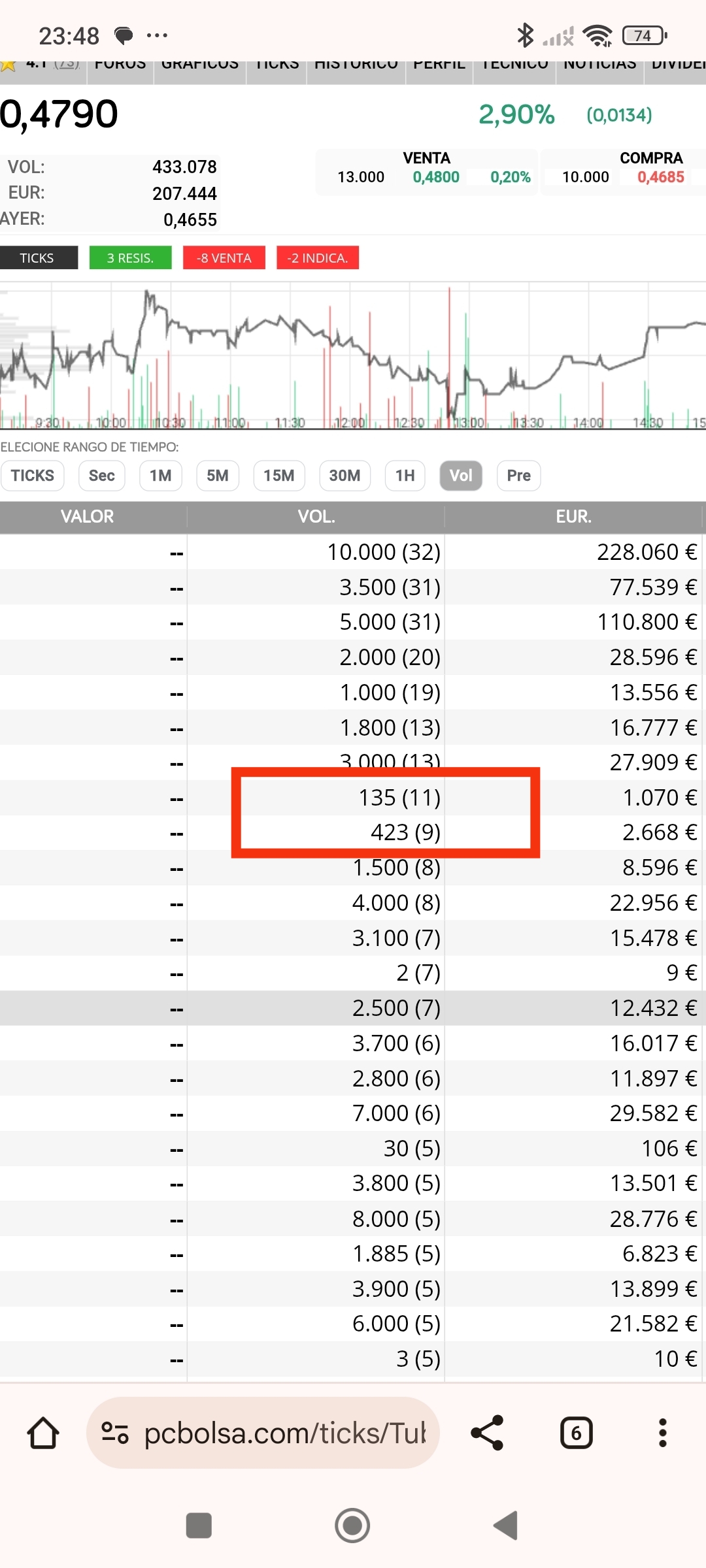Open site settings icon in address bar

115,1433
